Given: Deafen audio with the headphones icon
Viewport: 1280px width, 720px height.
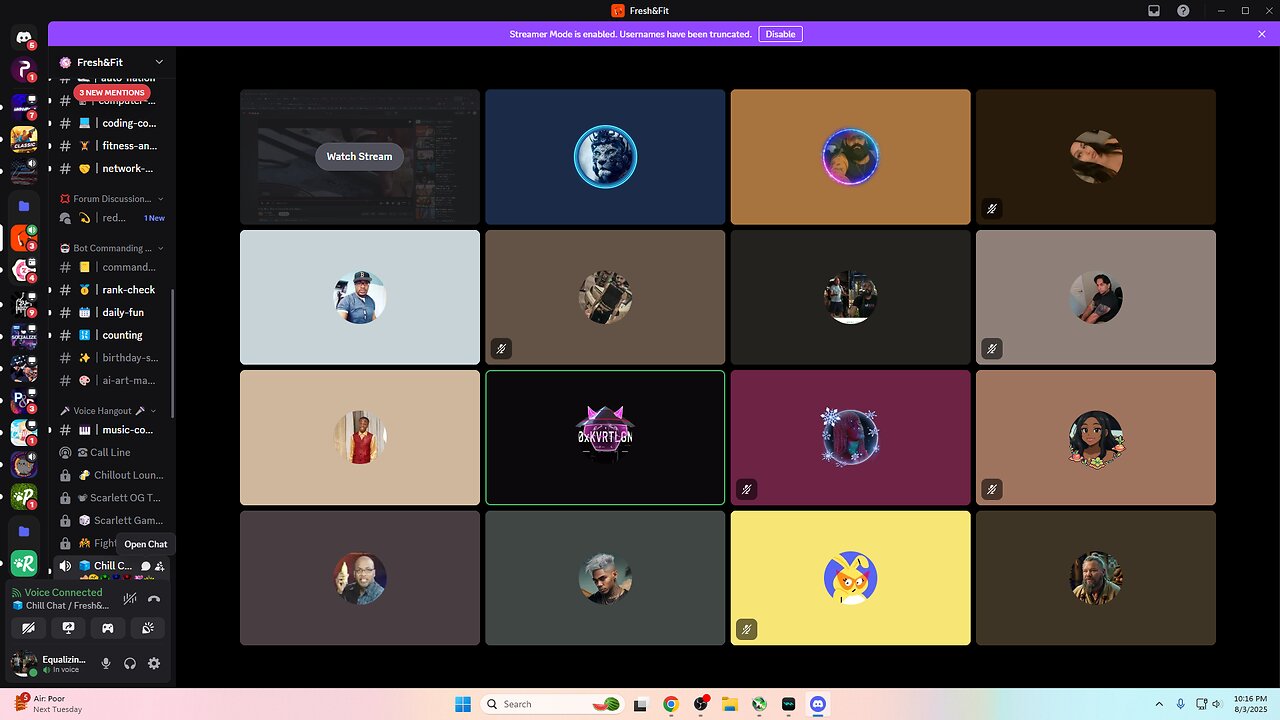Looking at the screenshot, I should click(130, 663).
